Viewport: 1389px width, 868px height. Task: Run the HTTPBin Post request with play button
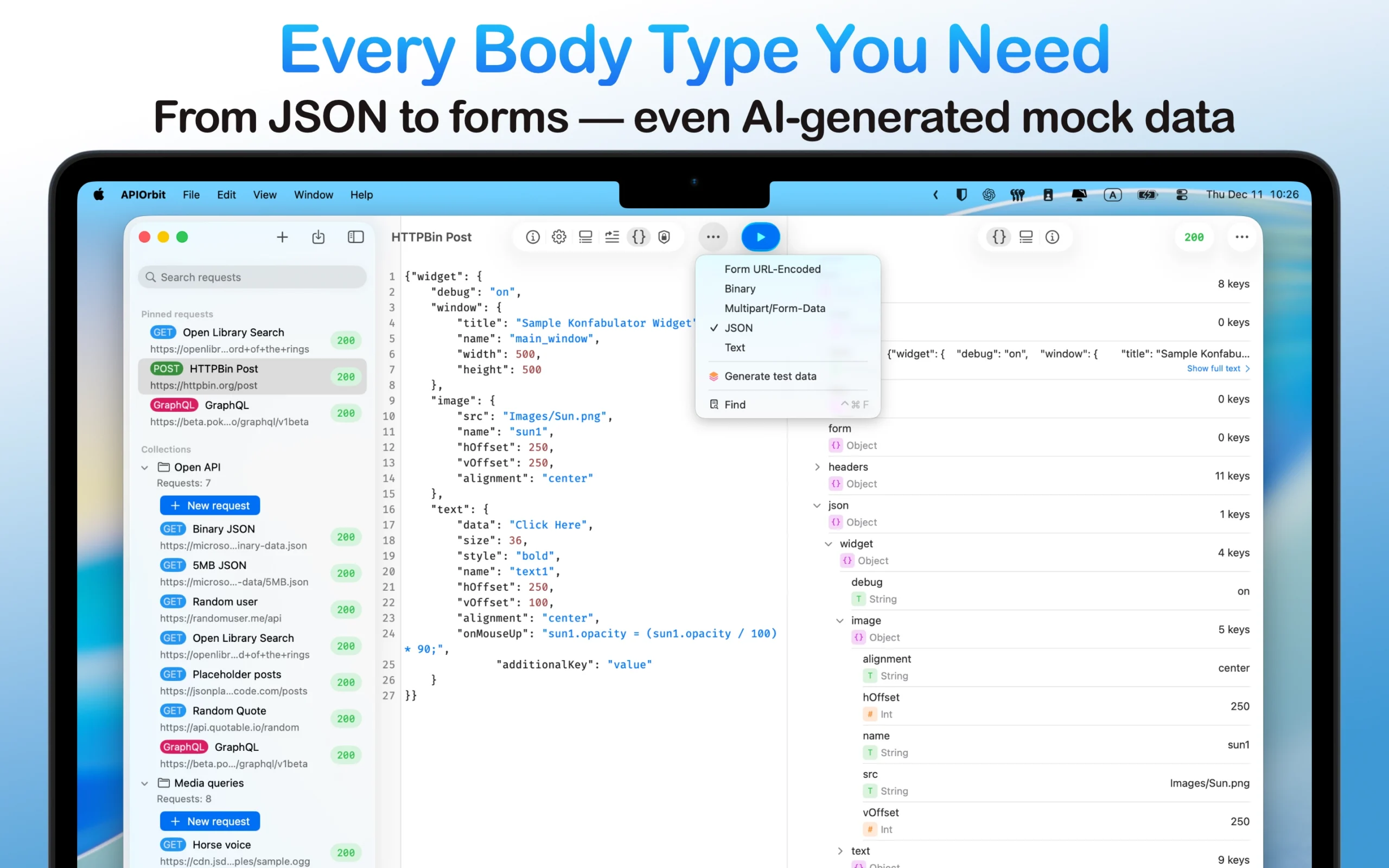pos(761,237)
